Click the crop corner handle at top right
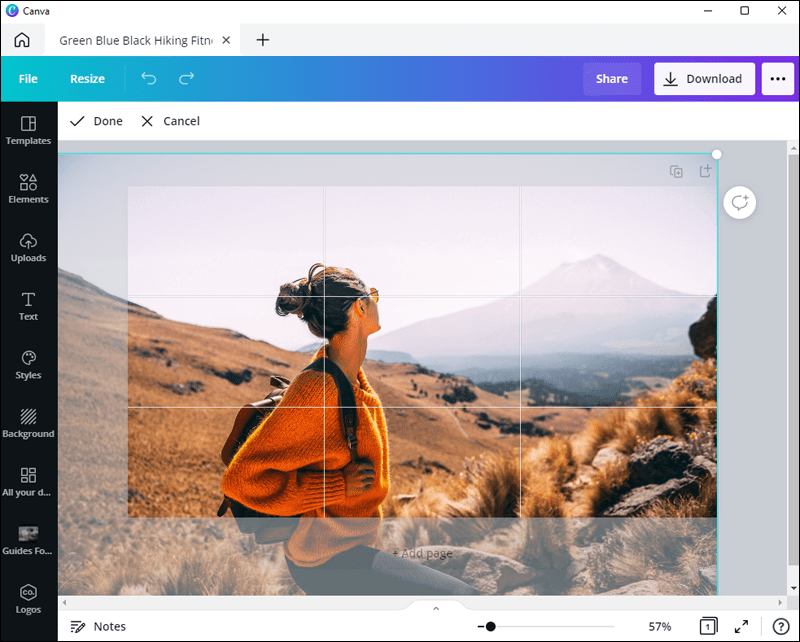 click(716, 154)
